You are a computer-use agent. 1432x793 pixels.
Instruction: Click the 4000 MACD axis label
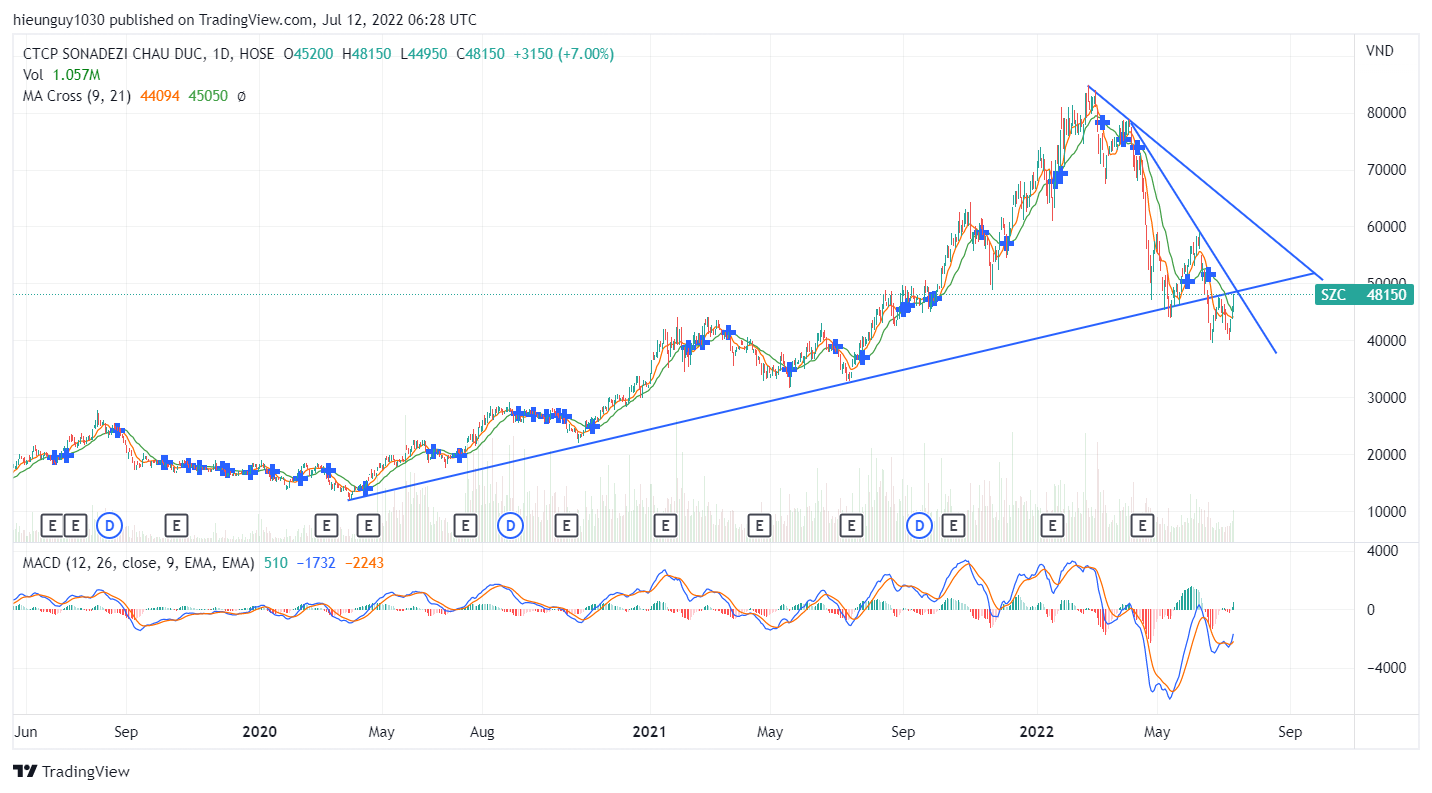coord(1384,550)
